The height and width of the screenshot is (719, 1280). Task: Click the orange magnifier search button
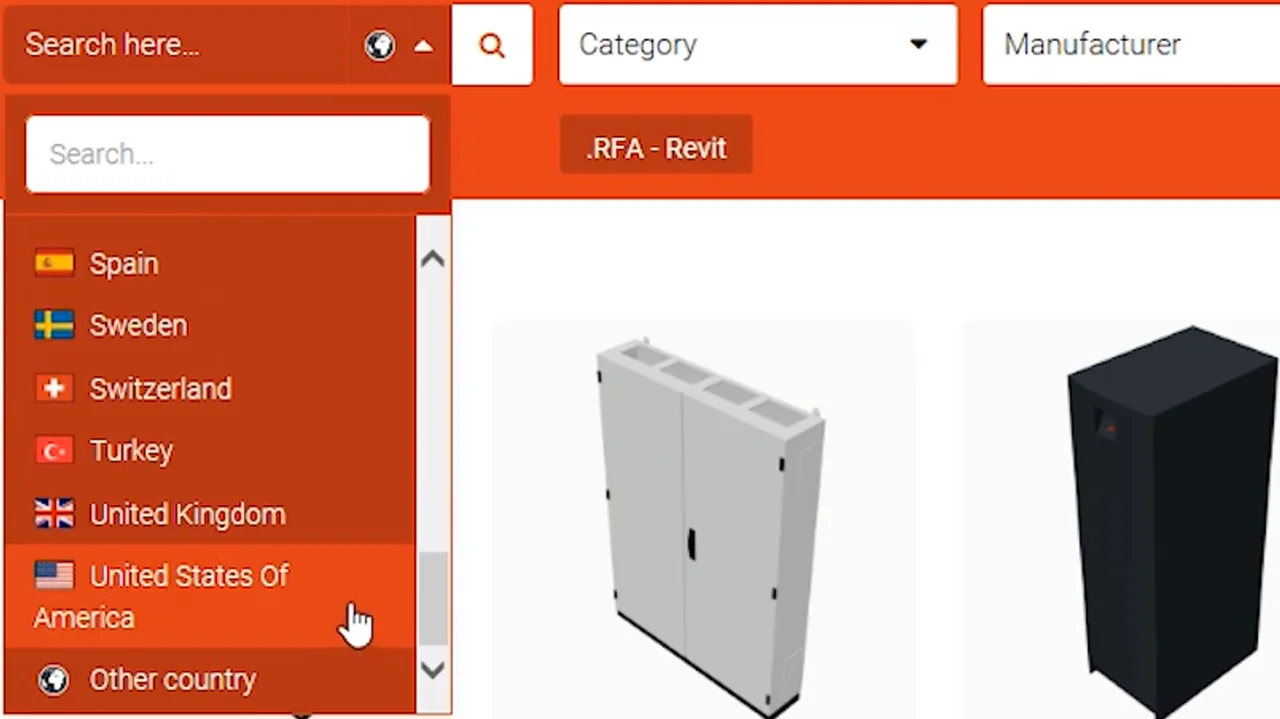pos(491,45)
